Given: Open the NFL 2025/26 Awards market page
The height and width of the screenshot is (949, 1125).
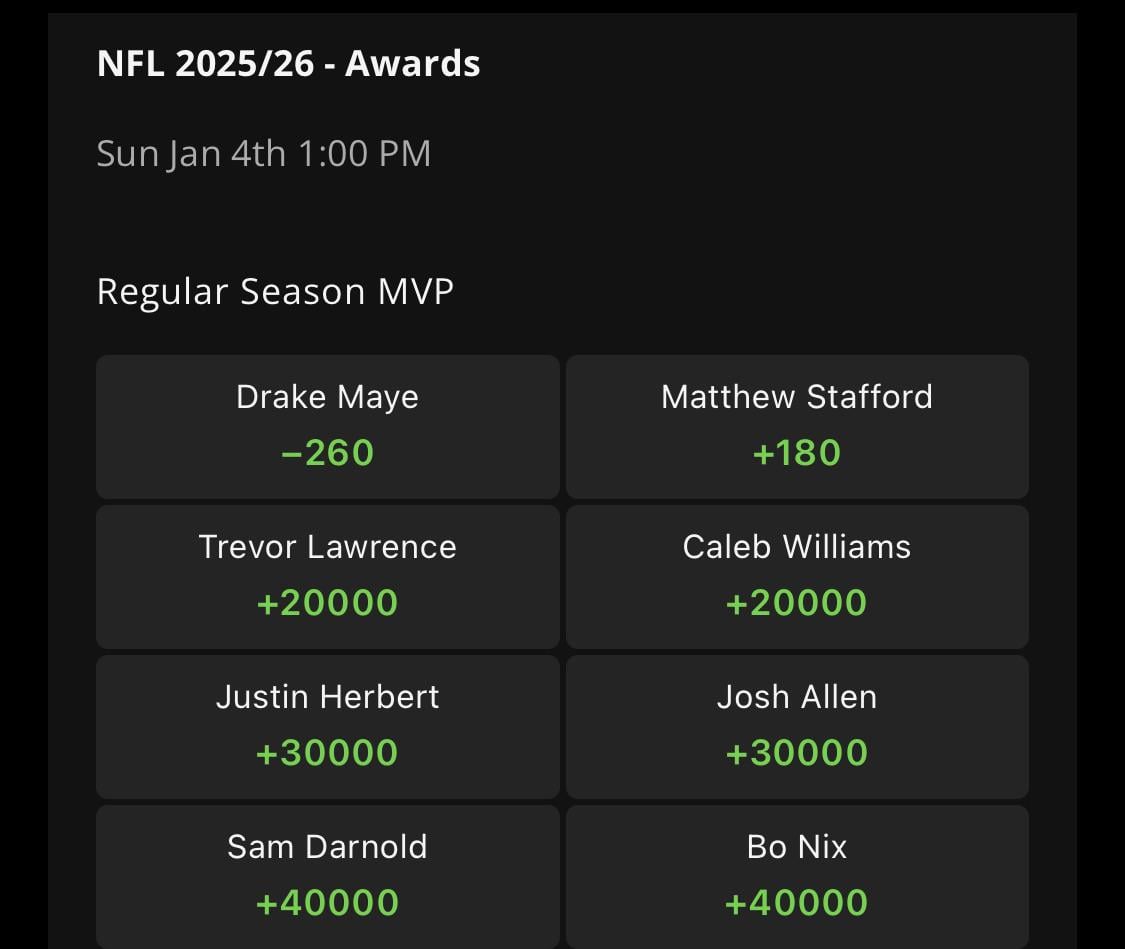Looking at the screenshot, I should tap(288, 62).
